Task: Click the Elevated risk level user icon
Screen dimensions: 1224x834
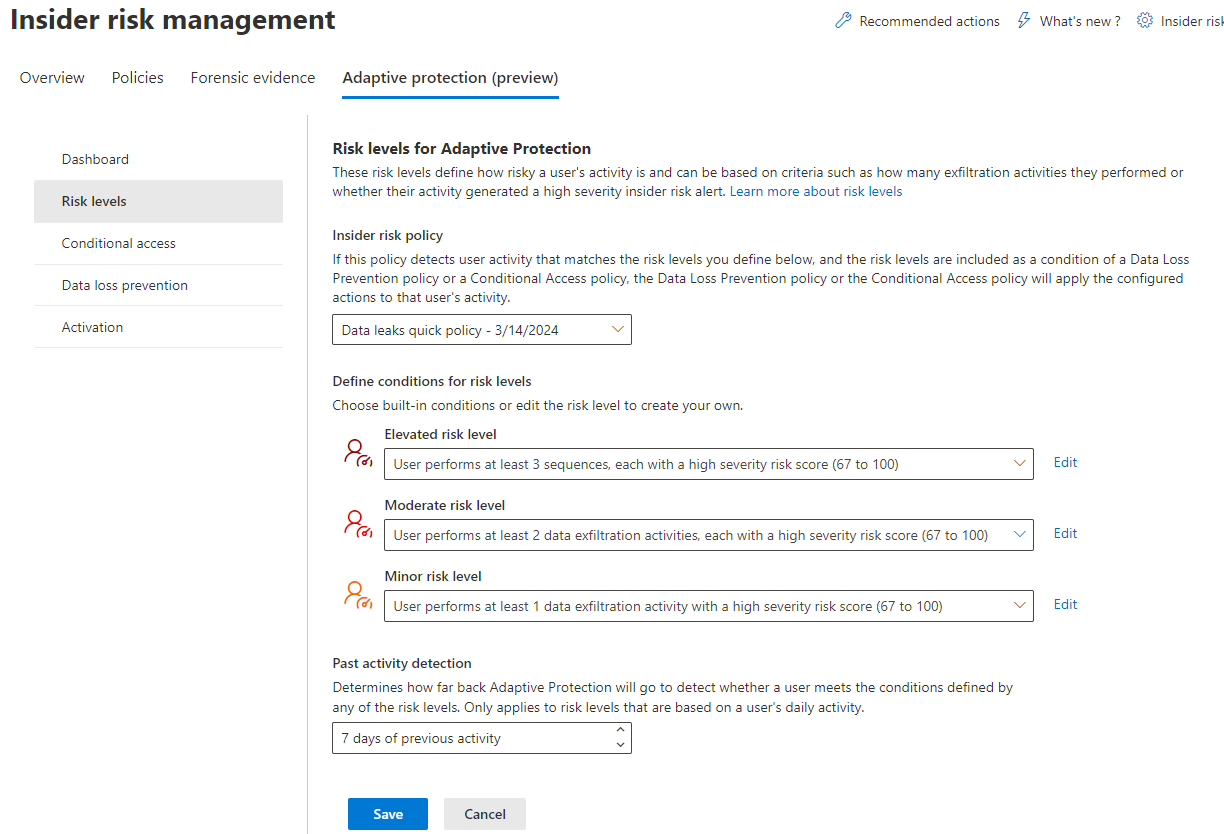Action: tap(357, 453)
